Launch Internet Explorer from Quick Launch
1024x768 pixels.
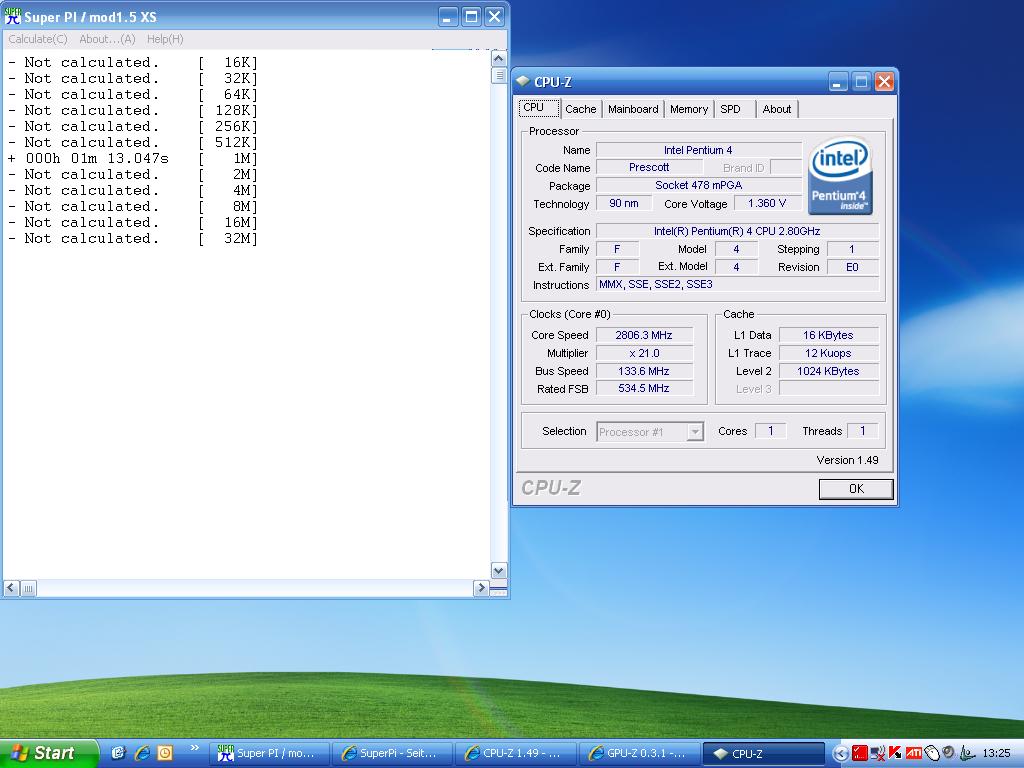coord(142,753)
